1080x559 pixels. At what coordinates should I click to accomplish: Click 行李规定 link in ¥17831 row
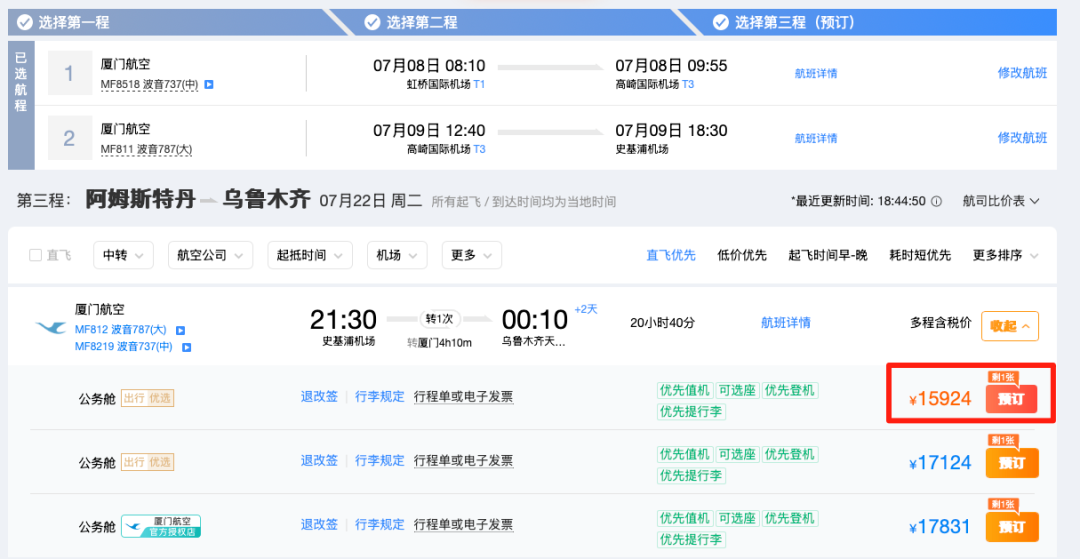click(380, 525)
